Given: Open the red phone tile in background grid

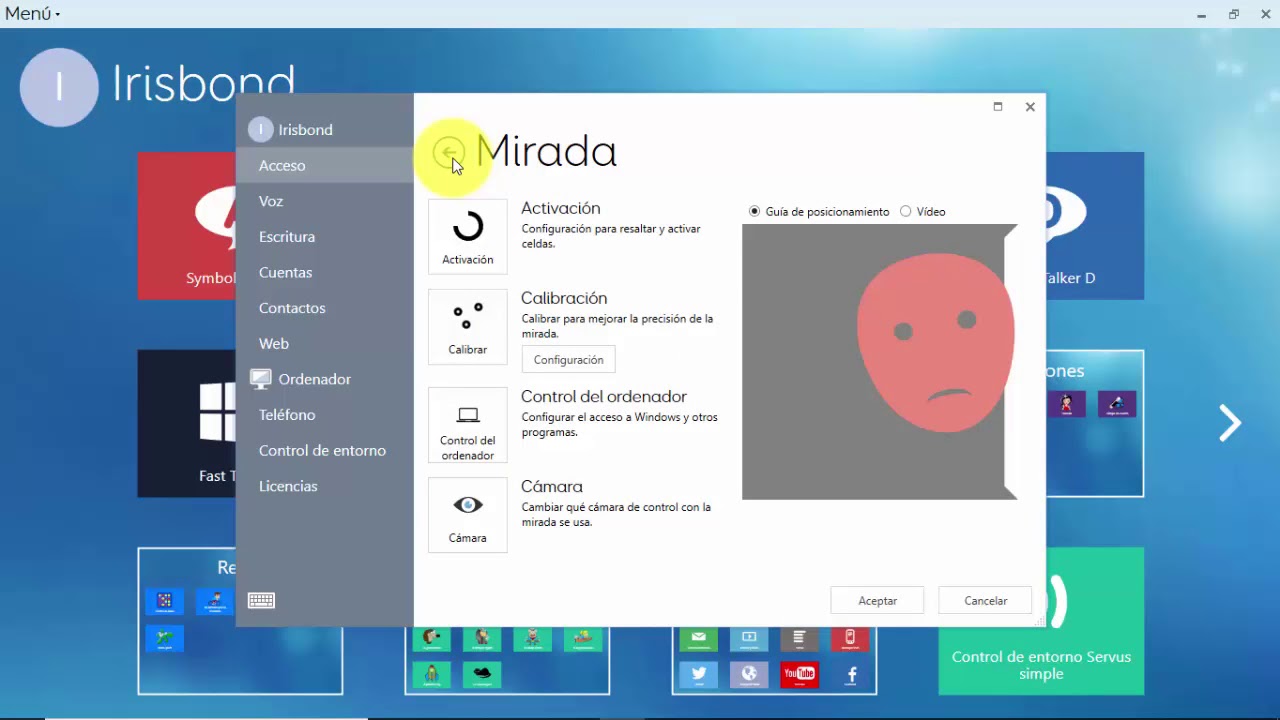Looking at the screenshot, I should [x=851, y=638].
